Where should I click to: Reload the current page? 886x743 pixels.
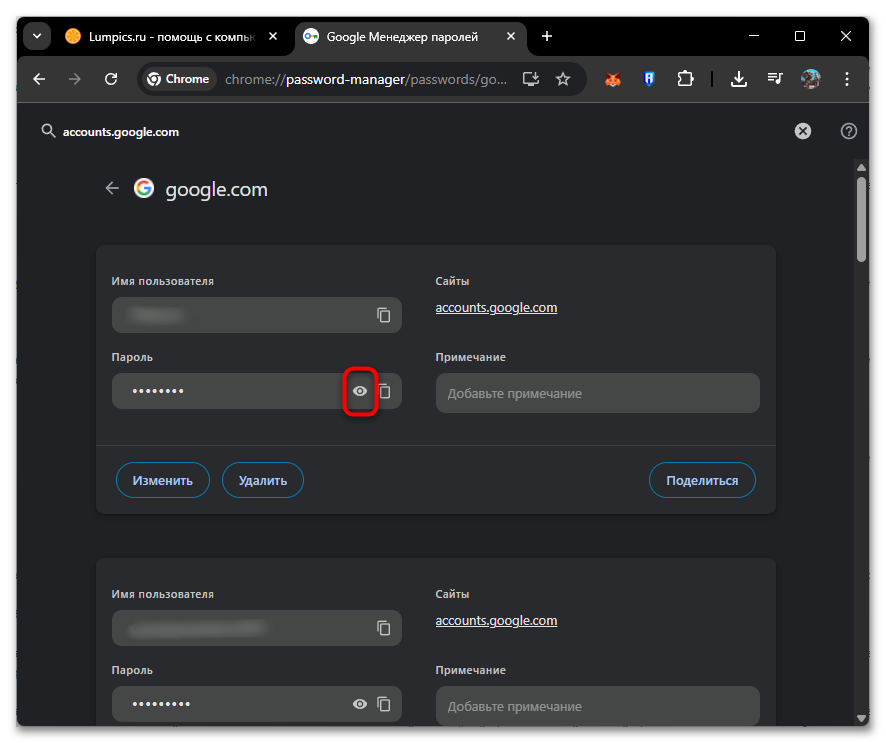tap(111, 79)
